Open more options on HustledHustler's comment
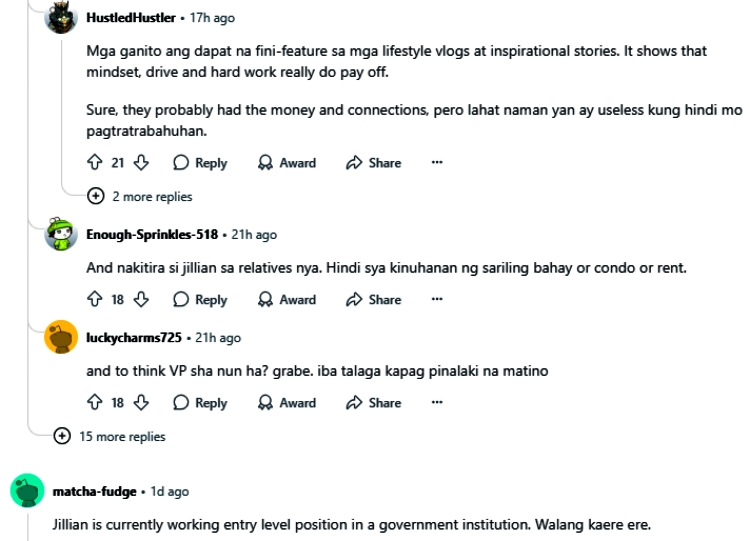Viewport: 750px width, 541px height. pos(436,163)
